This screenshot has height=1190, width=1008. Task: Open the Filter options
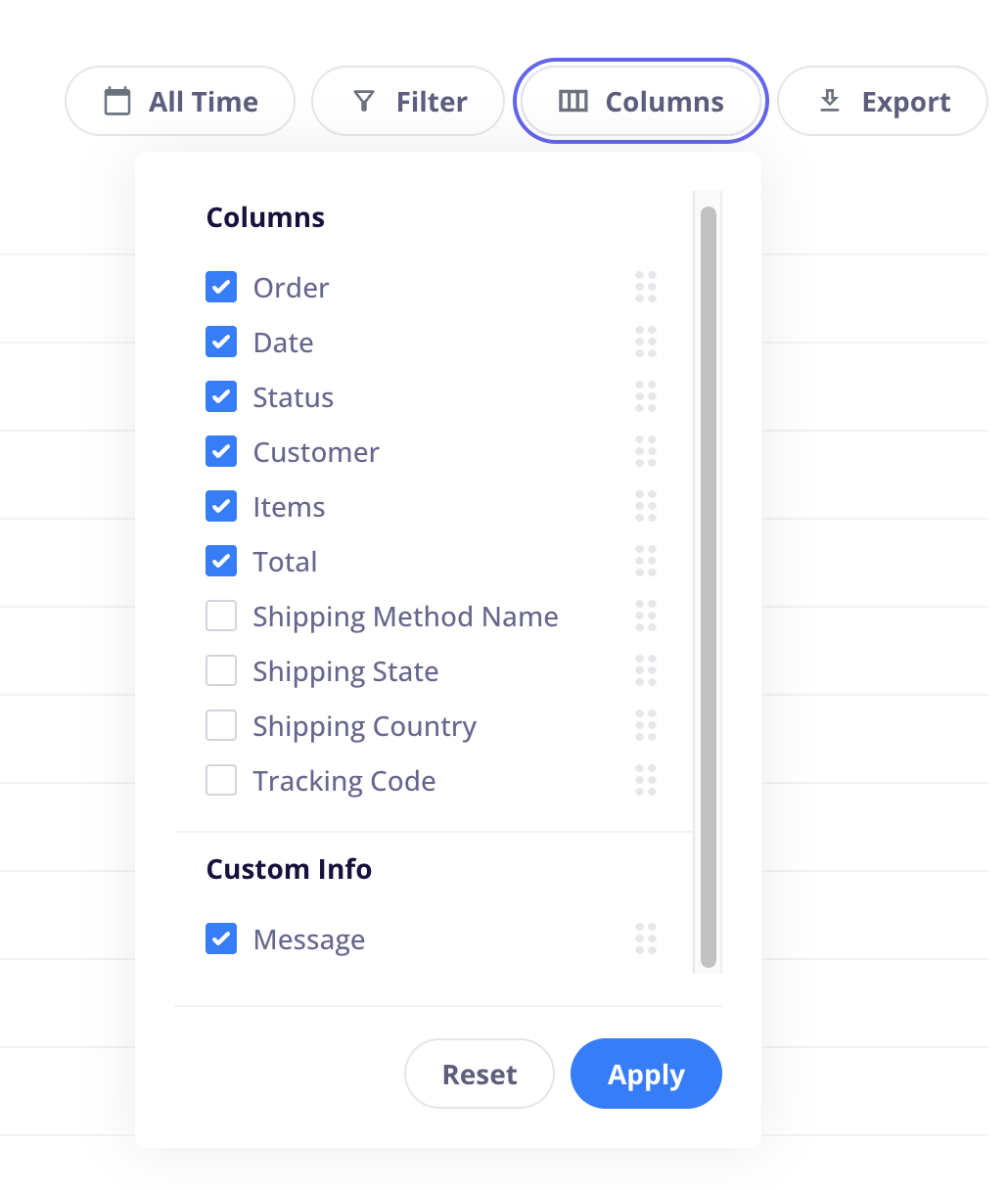coord(408,101)
